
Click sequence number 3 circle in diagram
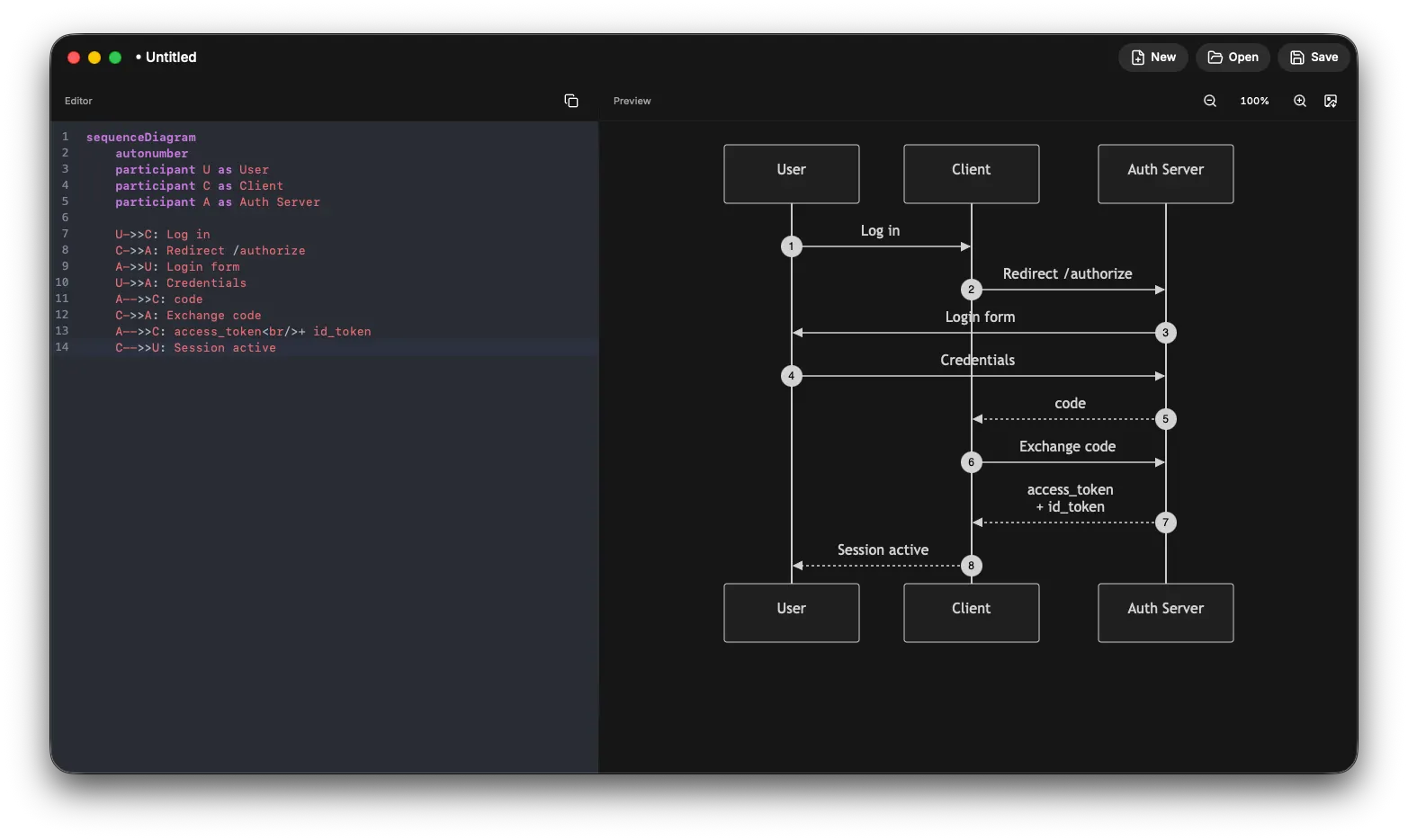[x=1165, y=333]
